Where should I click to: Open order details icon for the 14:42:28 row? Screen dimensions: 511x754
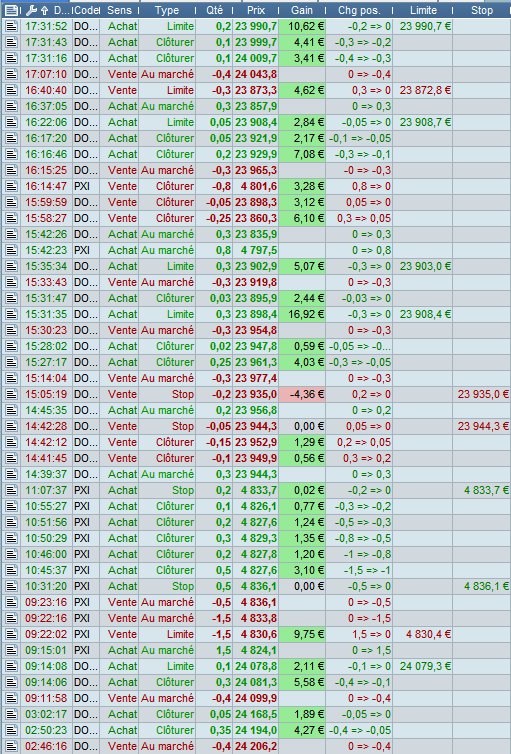pos(12,427)
